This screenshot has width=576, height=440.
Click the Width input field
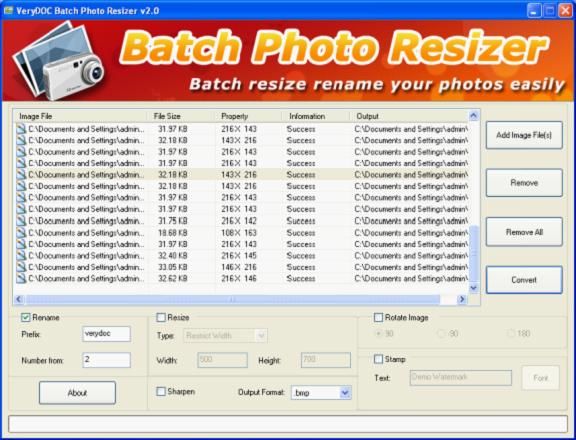(x=222, y=360)
